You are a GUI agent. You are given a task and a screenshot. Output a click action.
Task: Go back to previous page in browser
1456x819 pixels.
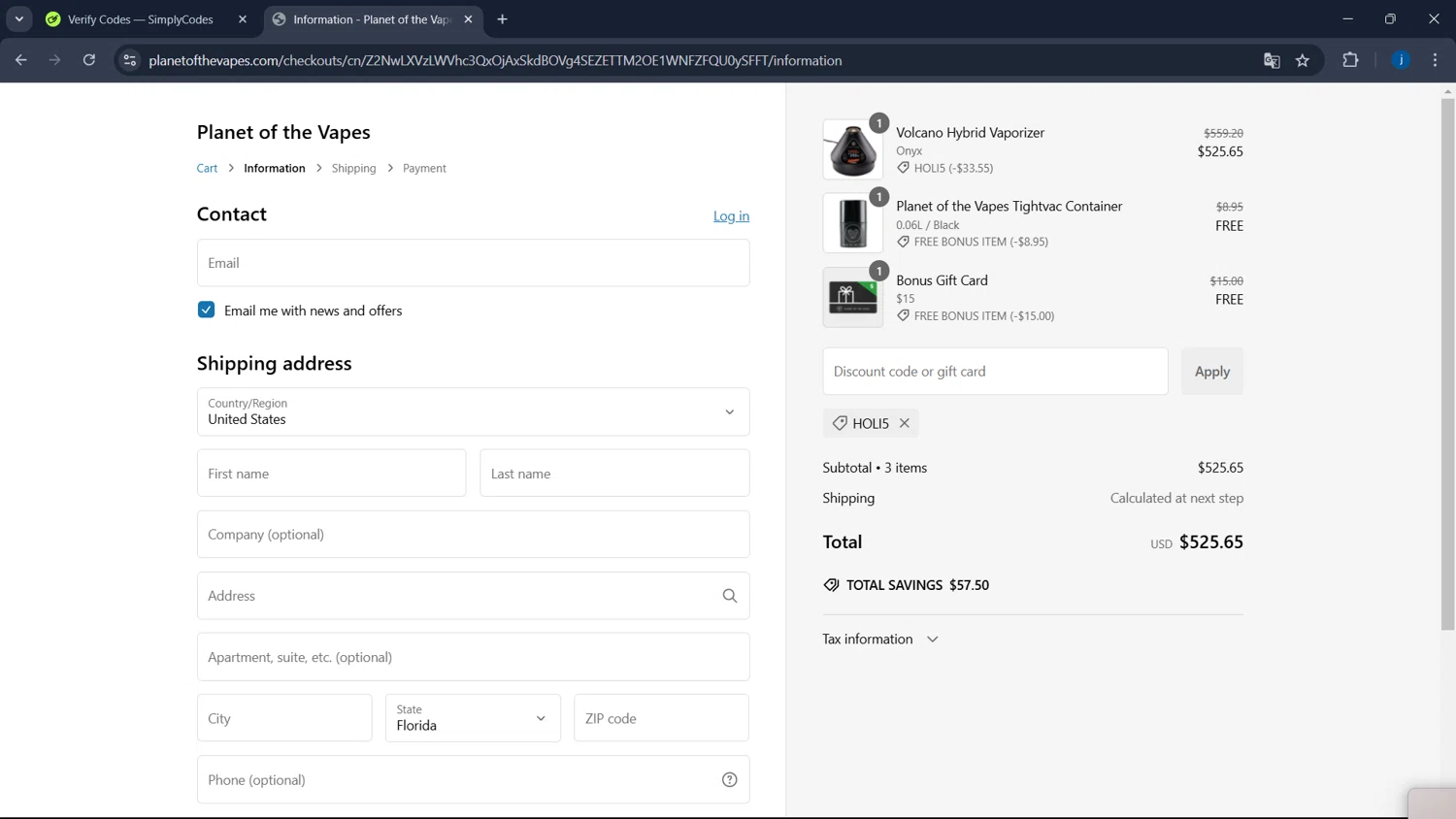20,60
